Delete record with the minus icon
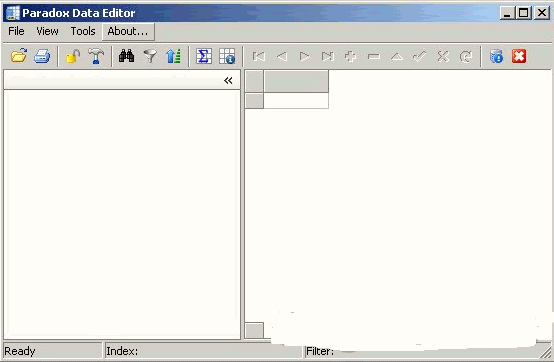This screenshot has width=554, height=362. 374,56
